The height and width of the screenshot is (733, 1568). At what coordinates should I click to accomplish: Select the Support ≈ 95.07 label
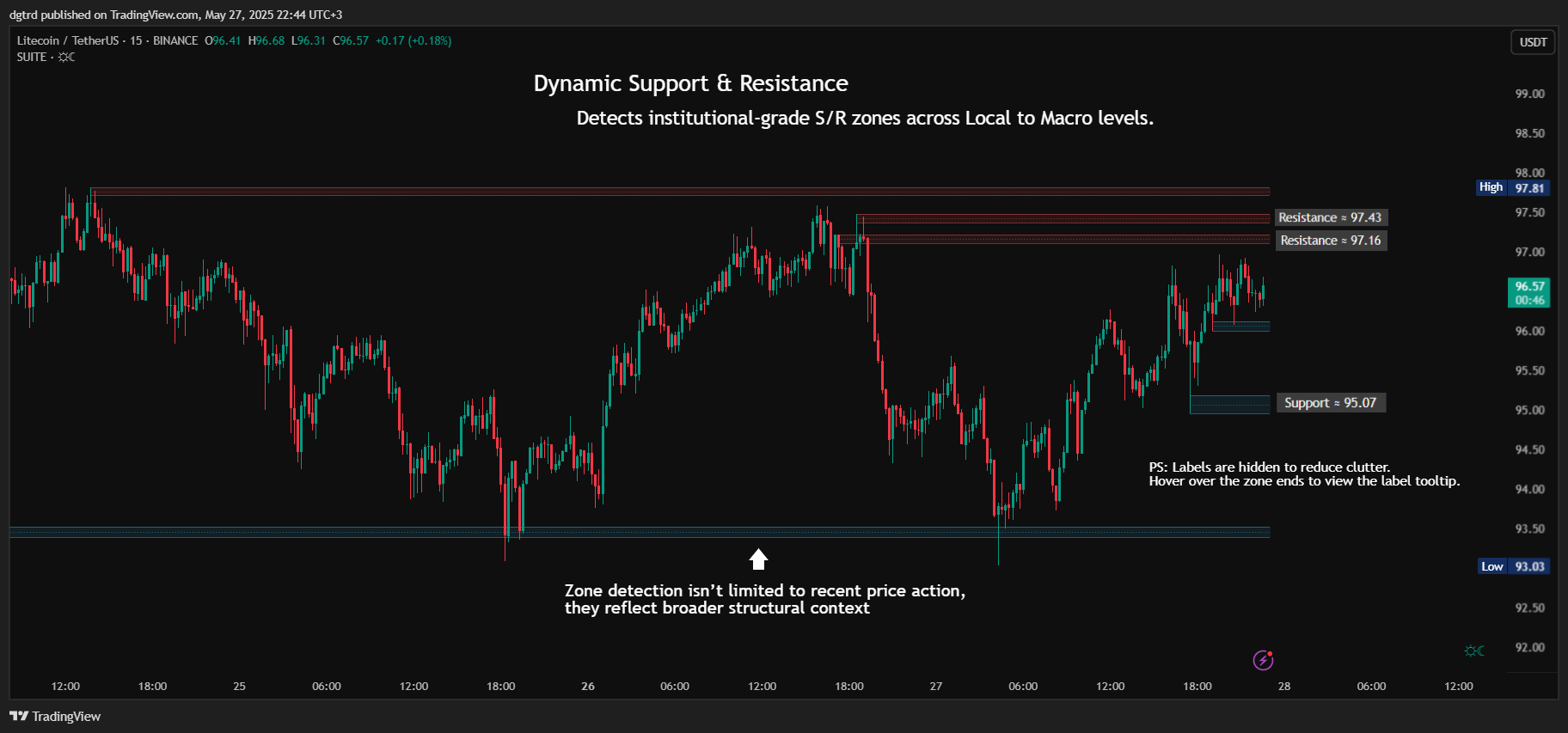[x=1330, y=403]
